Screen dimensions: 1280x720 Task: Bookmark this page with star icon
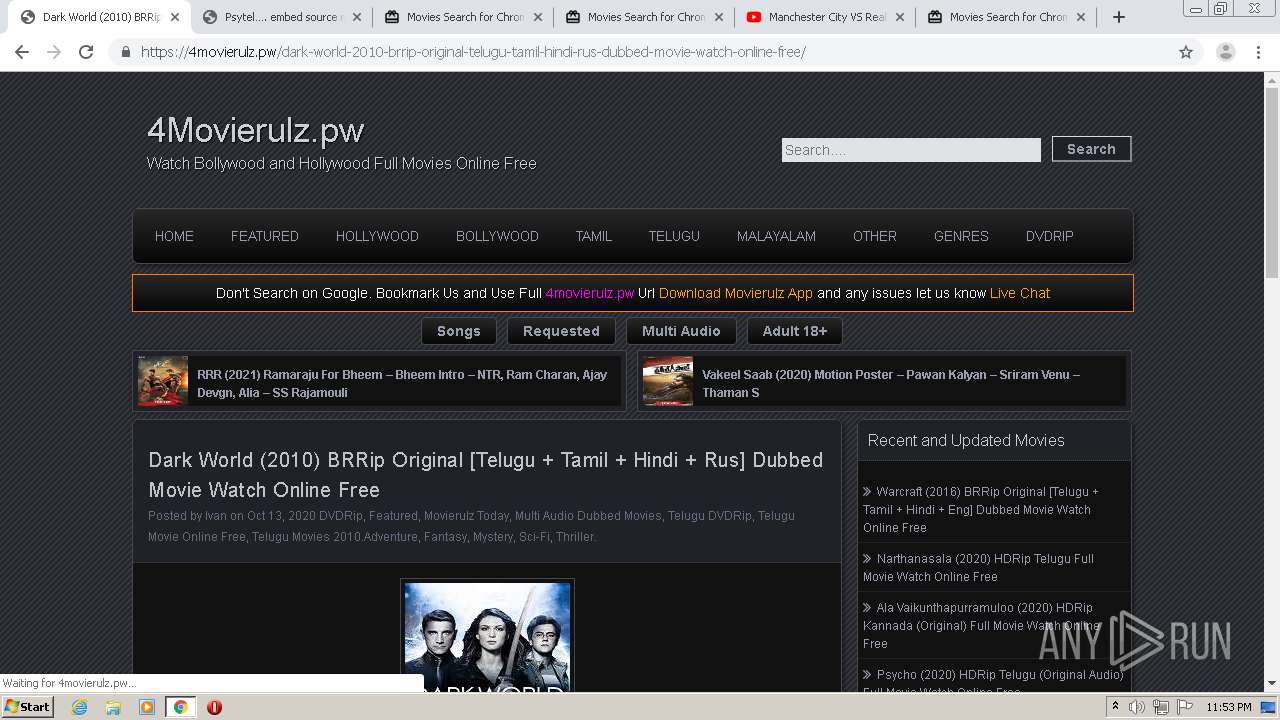click(x=1186, y=52)
